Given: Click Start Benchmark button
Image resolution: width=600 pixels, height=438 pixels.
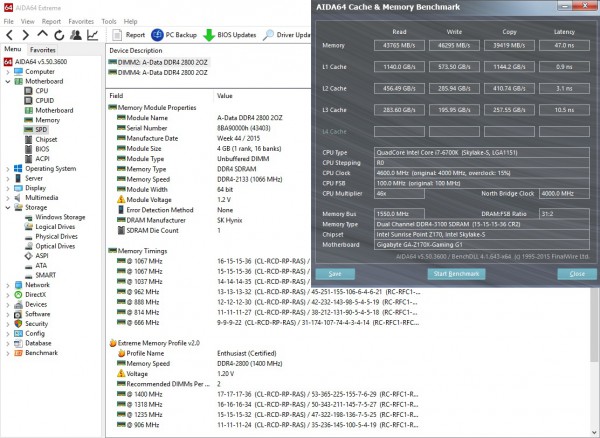Looking at the screenshot, I should click(456, 274).
